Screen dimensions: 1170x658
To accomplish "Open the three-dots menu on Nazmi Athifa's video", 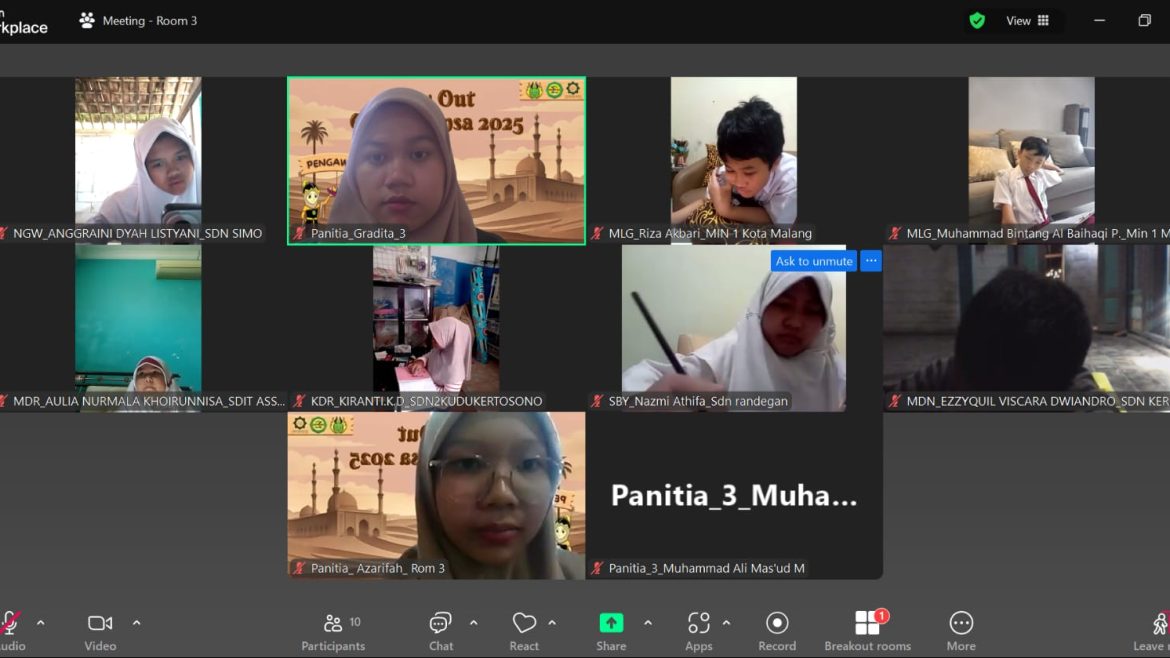I will pos(871,261).
